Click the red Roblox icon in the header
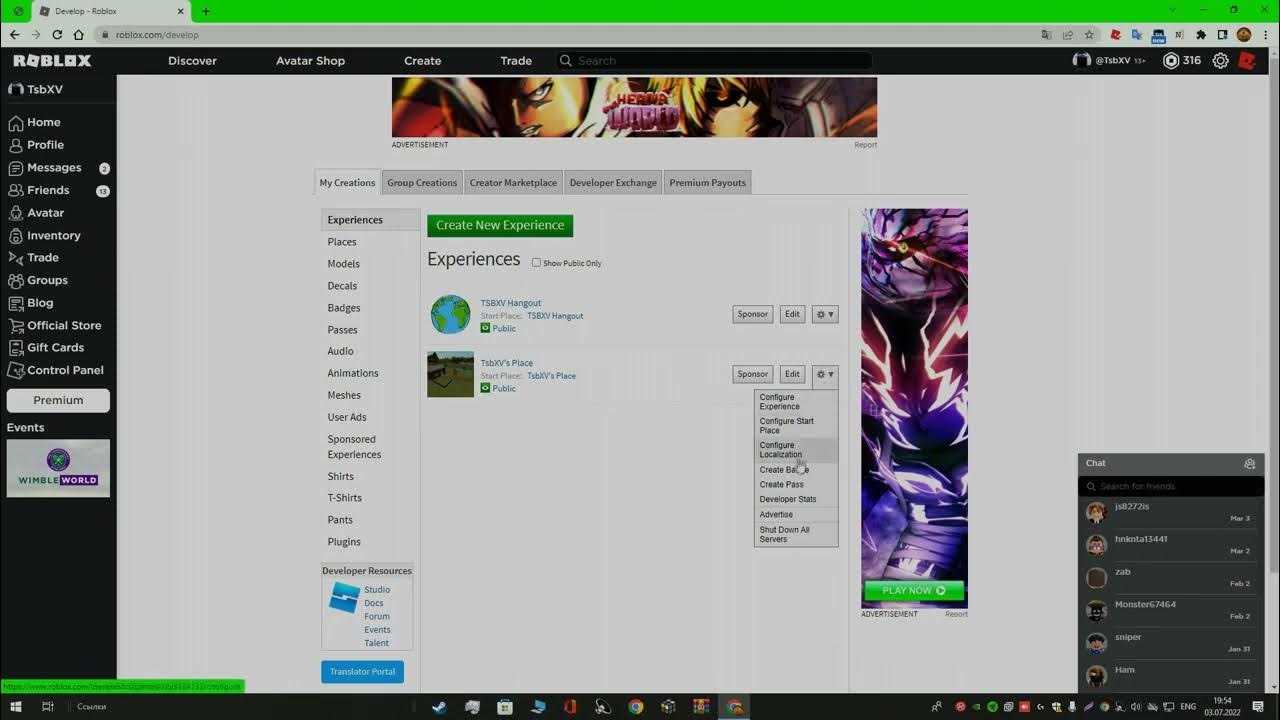Screen dimensions: 1280x720 (x=1247, y=61)
